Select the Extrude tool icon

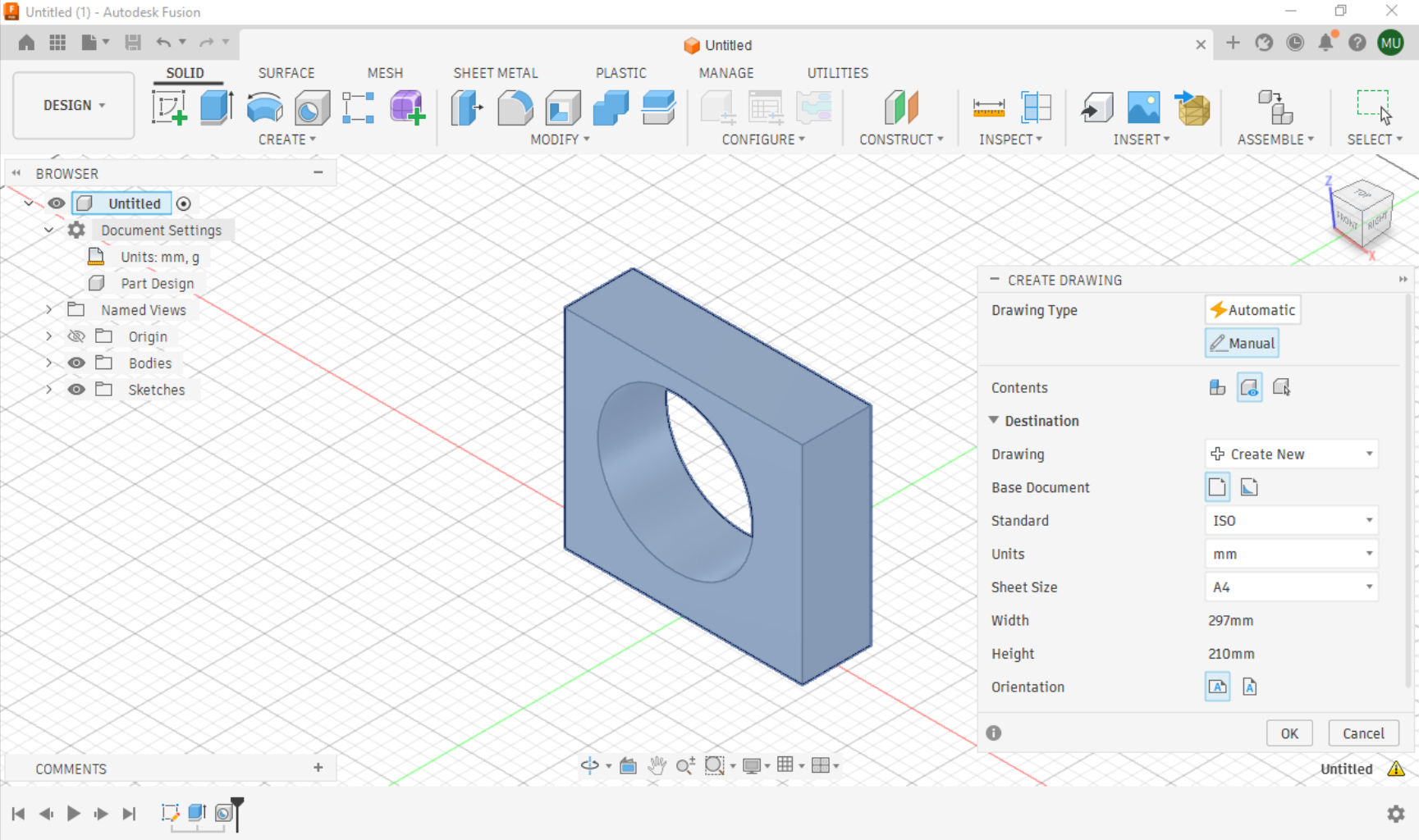click(x=217, y=107)
